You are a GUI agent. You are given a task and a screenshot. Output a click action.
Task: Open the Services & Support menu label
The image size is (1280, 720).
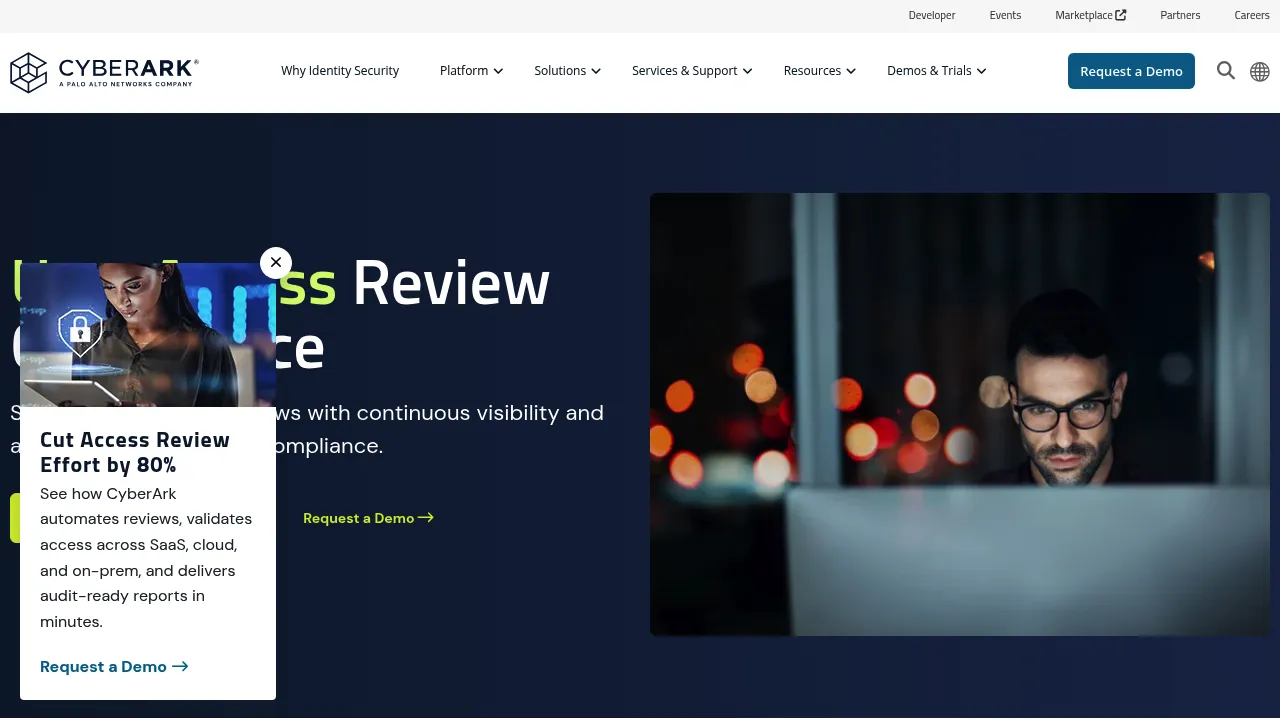pos(685,71)
